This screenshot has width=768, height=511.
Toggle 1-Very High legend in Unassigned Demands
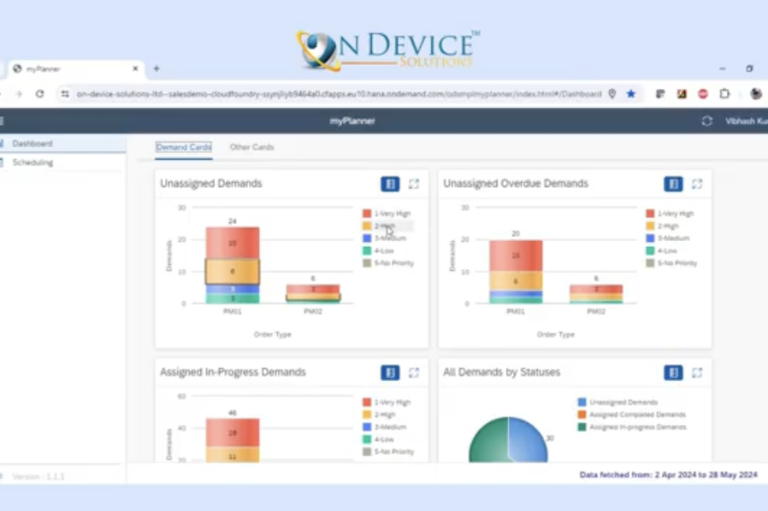(x=388, y=214)
